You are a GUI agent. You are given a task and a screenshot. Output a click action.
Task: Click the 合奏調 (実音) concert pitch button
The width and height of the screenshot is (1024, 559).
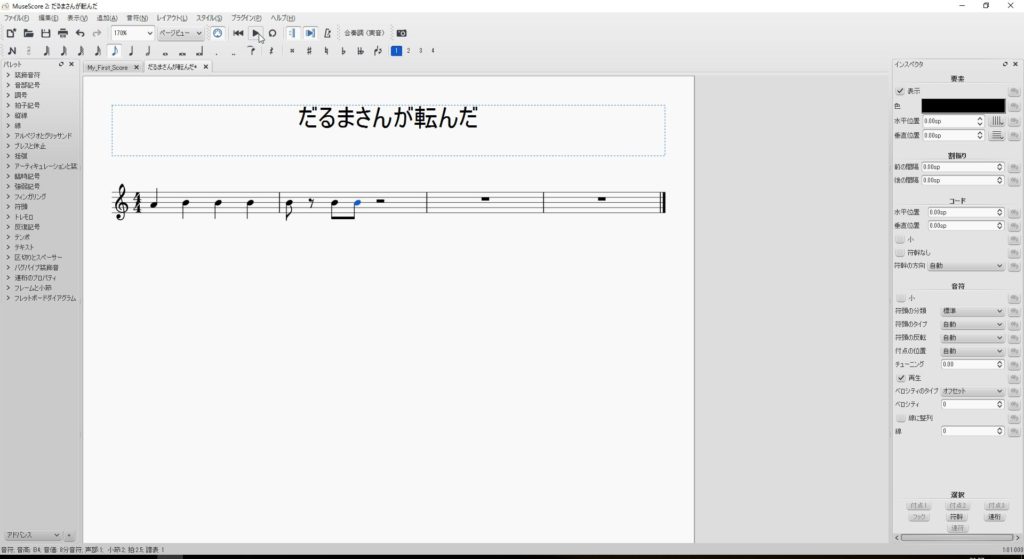(364, 33)
